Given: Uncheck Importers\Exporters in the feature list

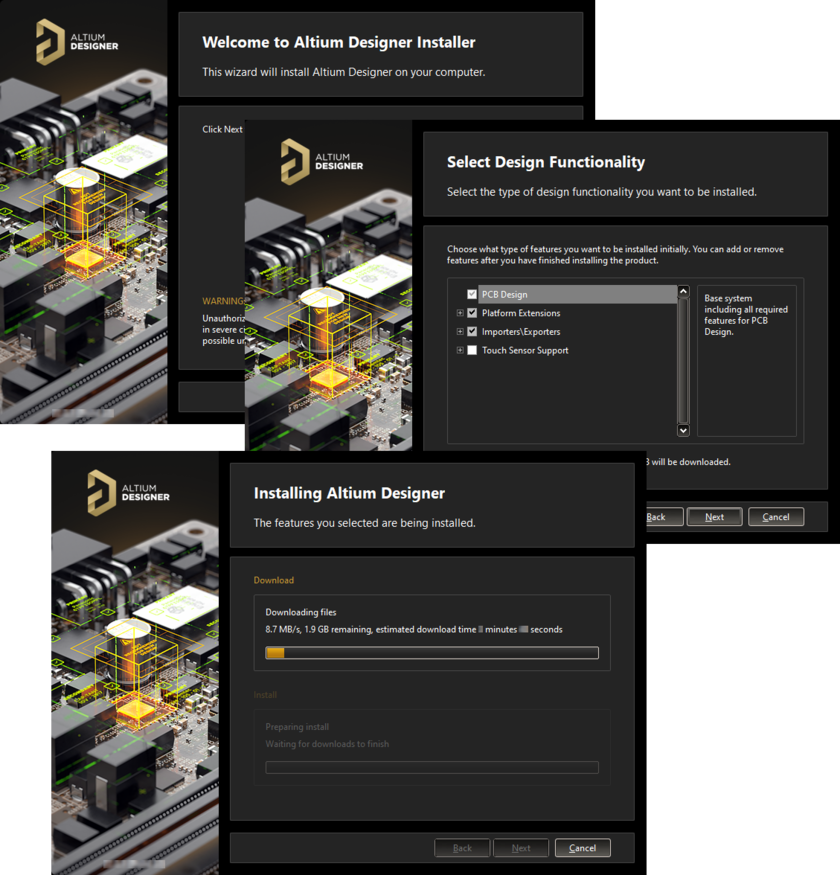Looking at the screenshot, I should point(473,331).
